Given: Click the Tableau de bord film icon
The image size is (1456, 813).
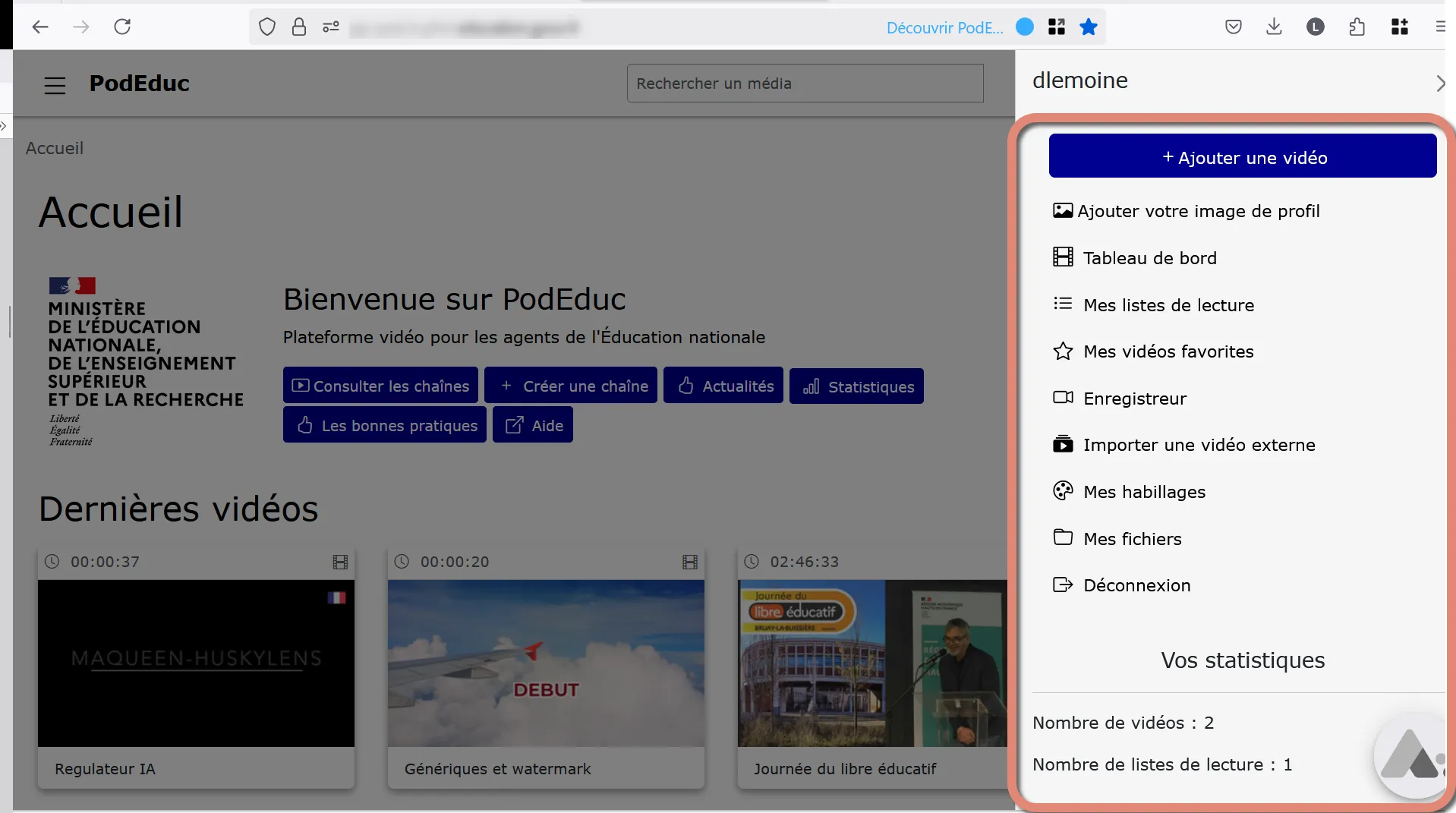Looking at the screenshot, I should point(1063,257).
